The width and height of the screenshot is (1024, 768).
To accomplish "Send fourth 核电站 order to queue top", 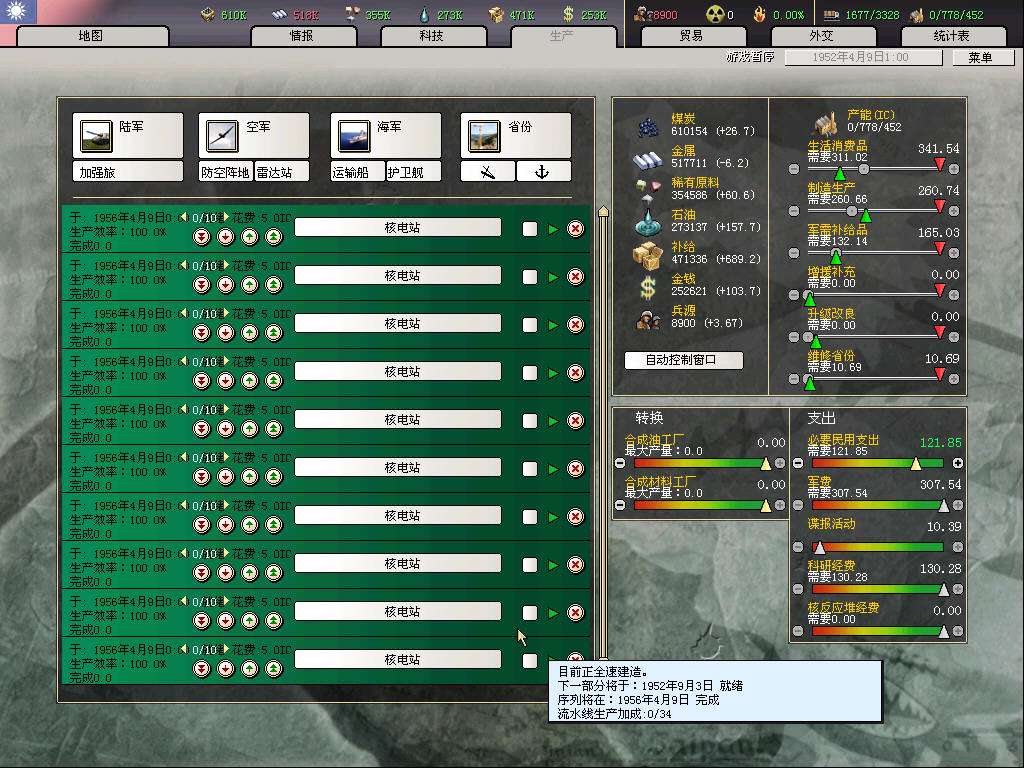I will click(x=274, y=381).
